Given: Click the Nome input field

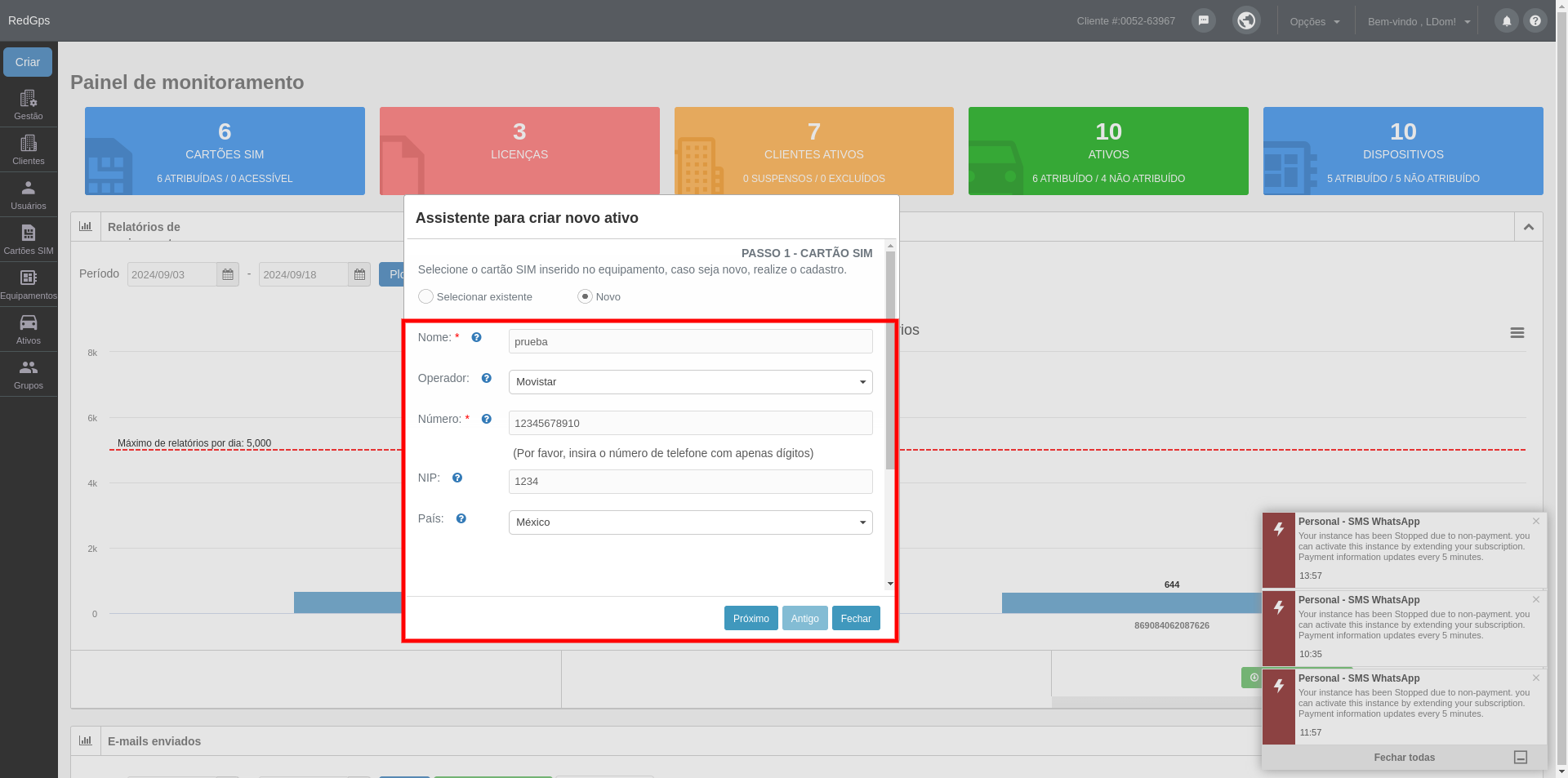Looking at the screenshot, I should point(691,341).
